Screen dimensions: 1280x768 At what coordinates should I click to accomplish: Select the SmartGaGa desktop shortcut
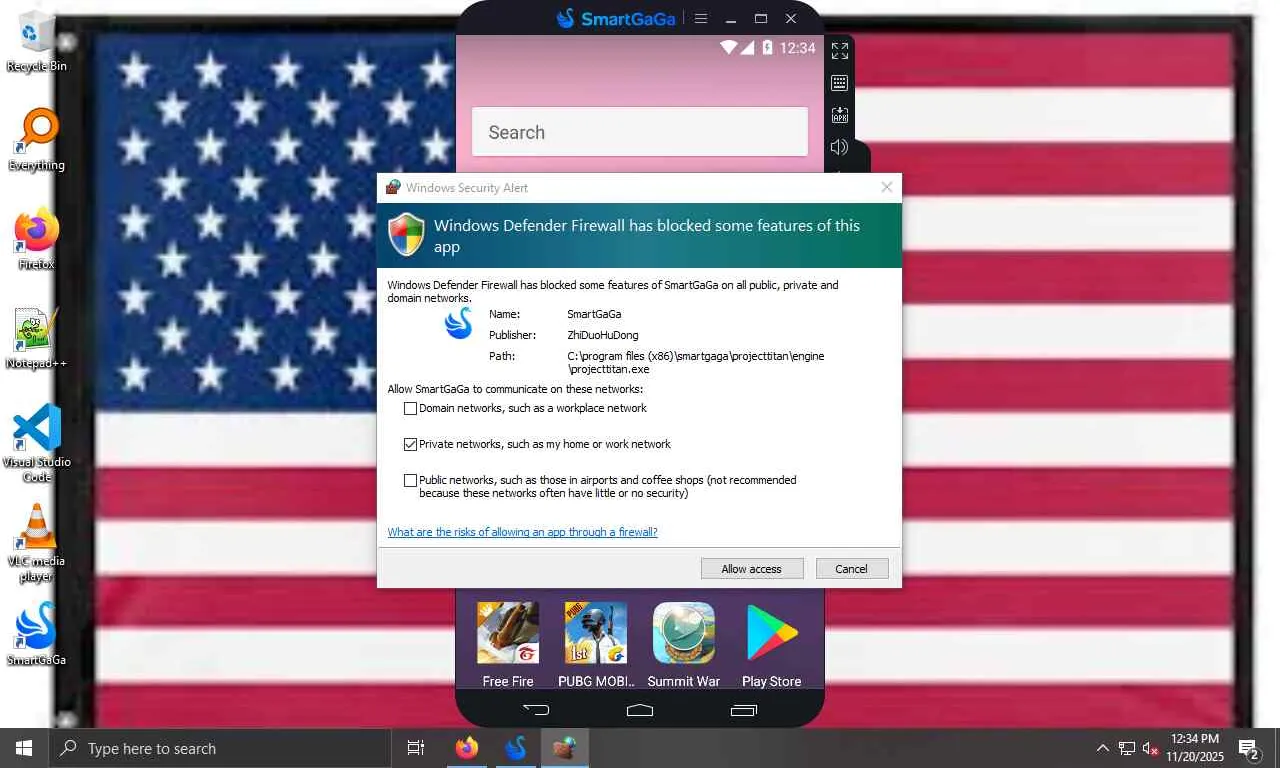pyautogui.click(x=37, y=634)
